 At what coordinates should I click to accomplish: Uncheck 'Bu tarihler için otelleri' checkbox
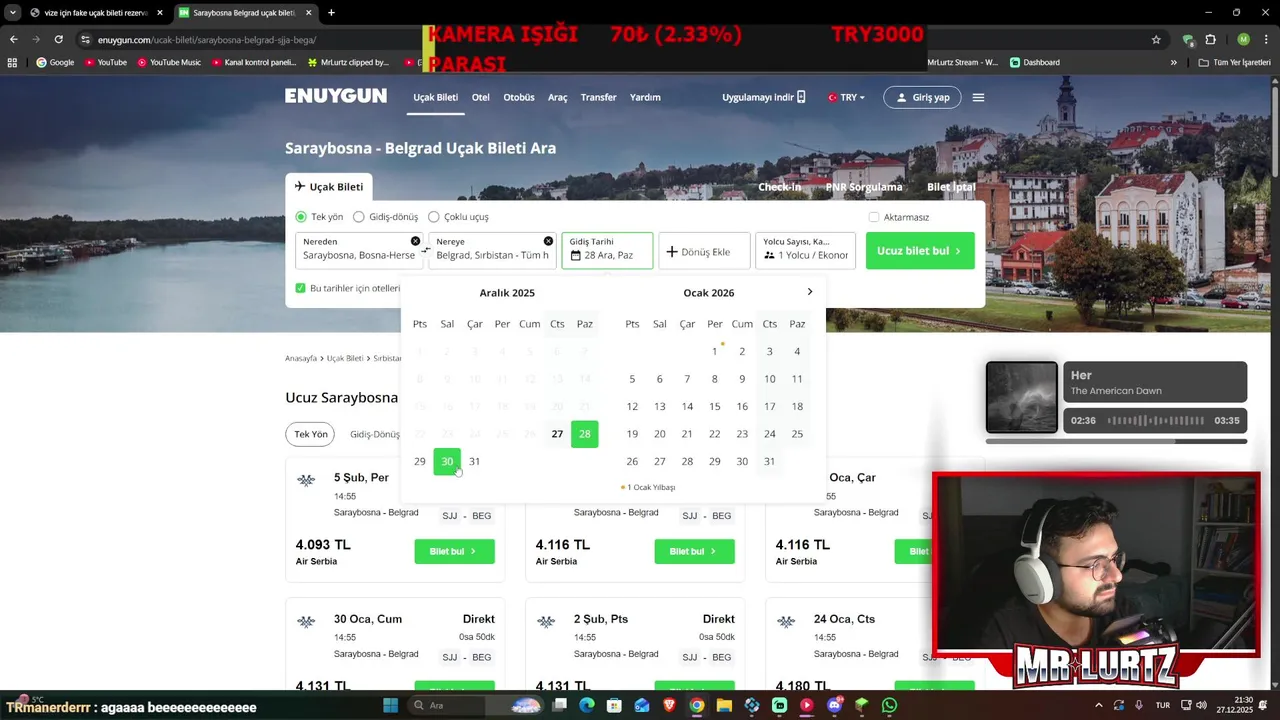(x=300, y=288)
